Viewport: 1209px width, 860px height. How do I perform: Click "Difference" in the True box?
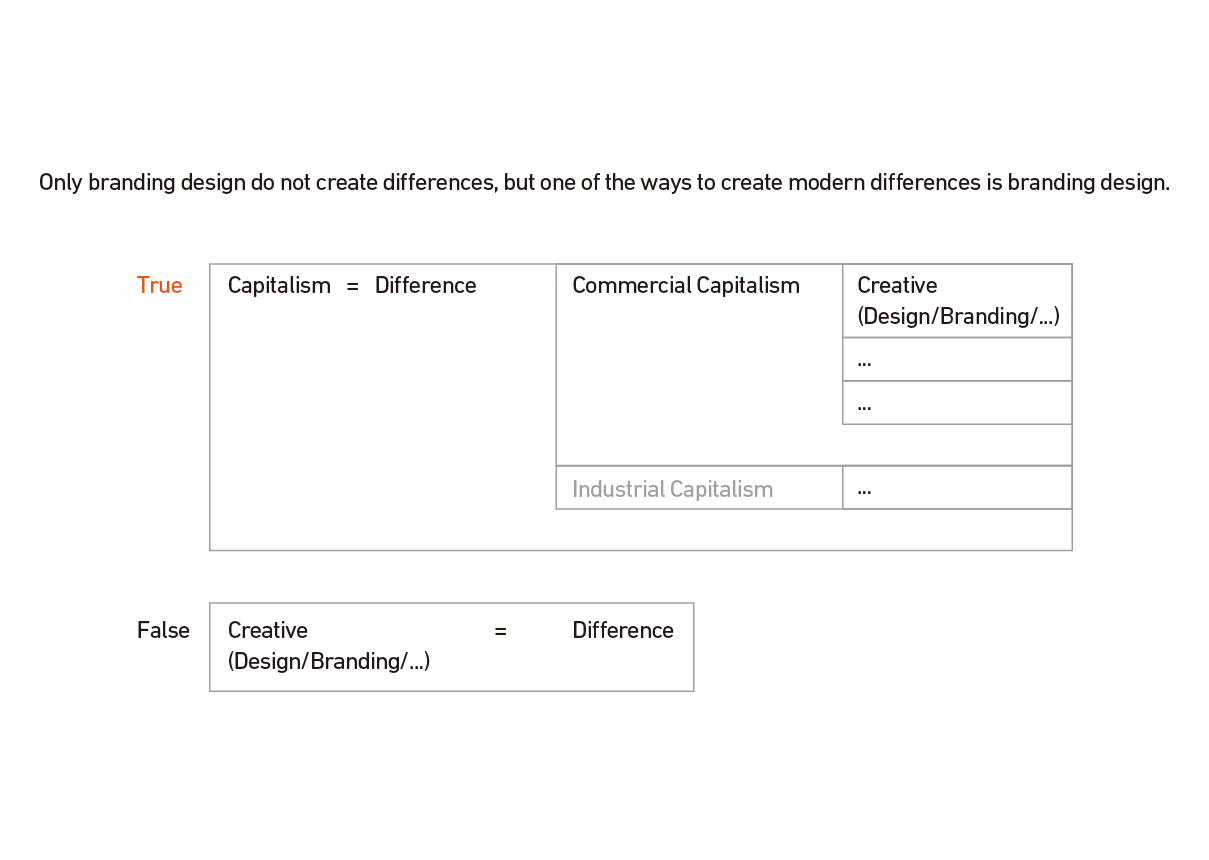[x=425, y=286]
